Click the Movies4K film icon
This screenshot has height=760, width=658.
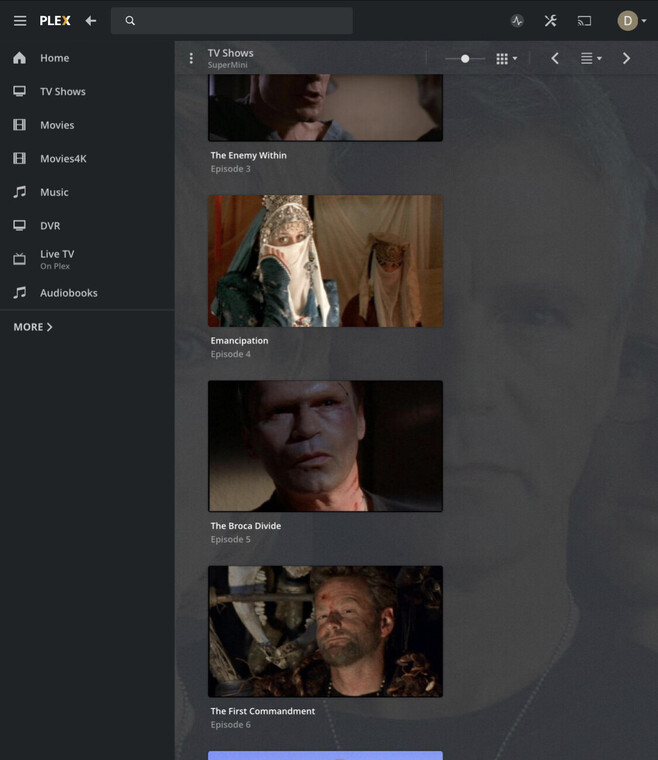[19, 158]
